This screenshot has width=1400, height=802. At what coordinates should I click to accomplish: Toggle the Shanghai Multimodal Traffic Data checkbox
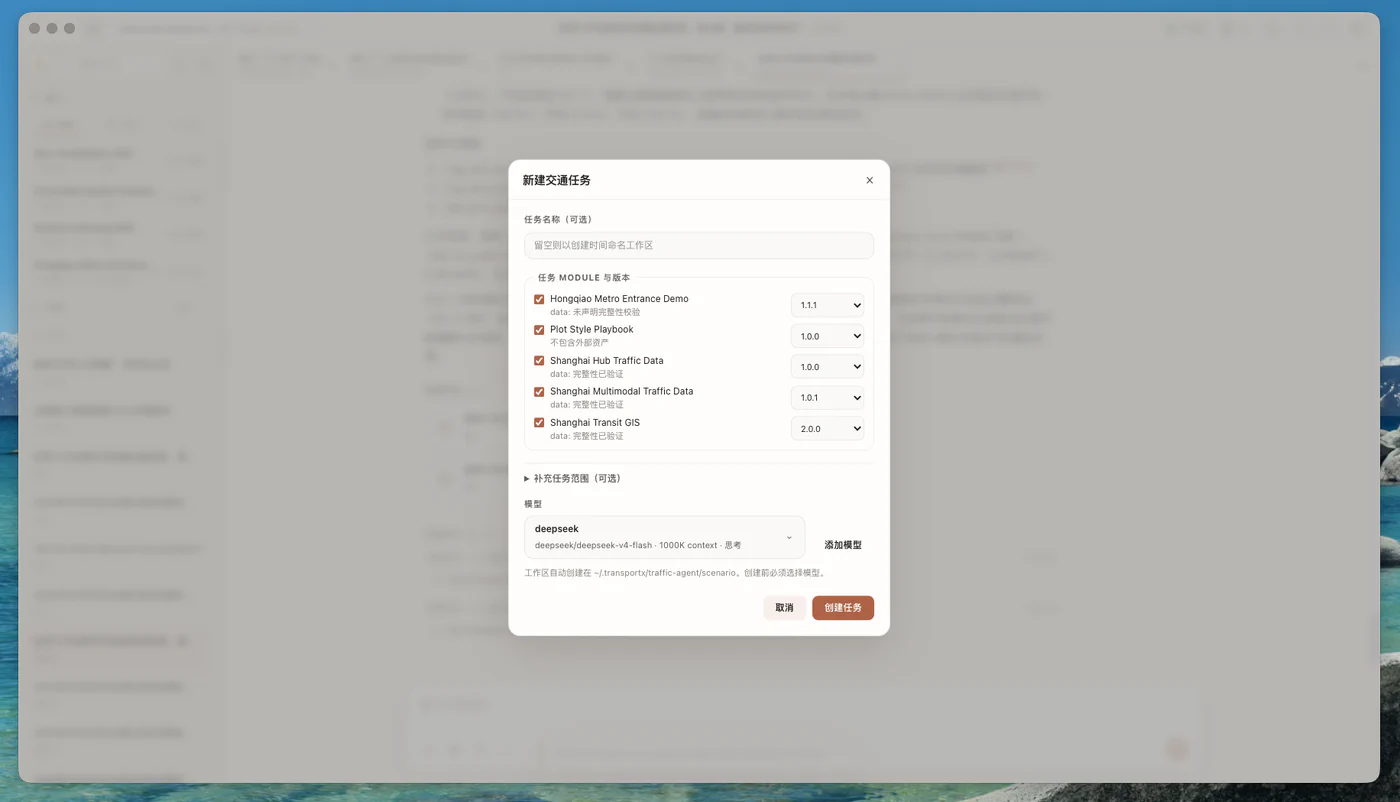click(x=539, y=392)
